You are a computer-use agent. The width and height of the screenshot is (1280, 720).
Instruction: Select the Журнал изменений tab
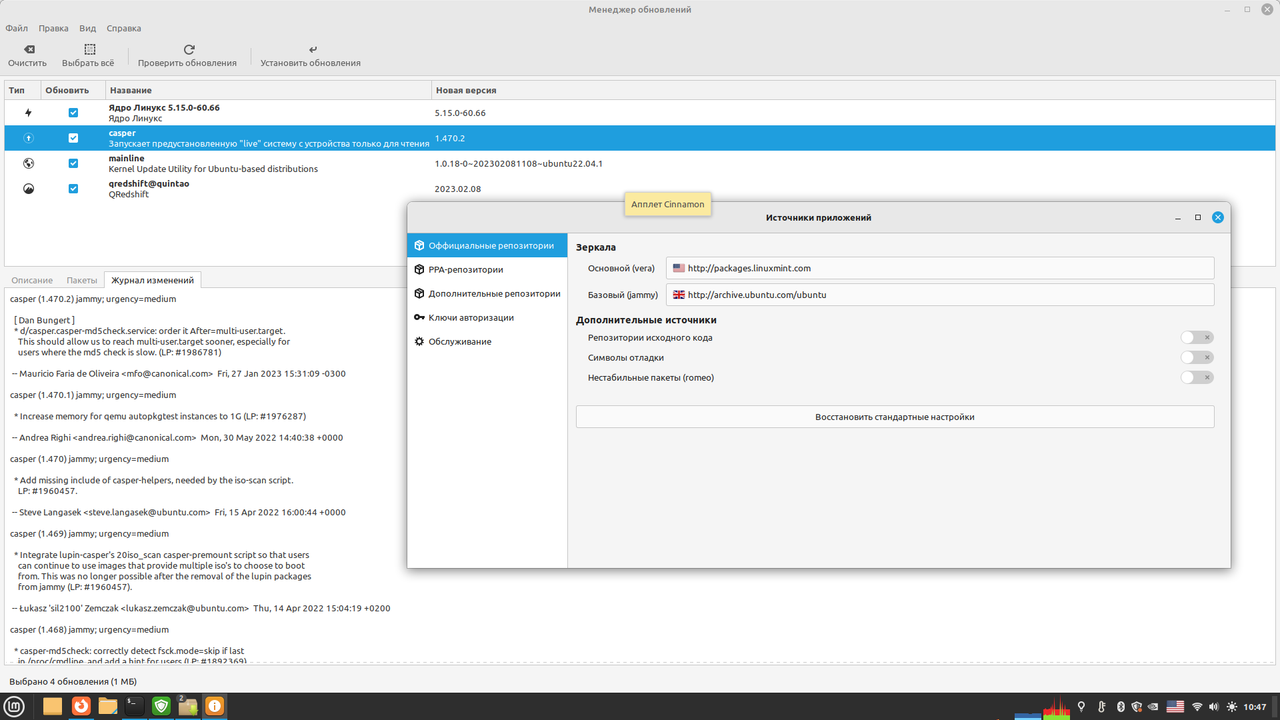pyautogui.click(x=153, y=280)
